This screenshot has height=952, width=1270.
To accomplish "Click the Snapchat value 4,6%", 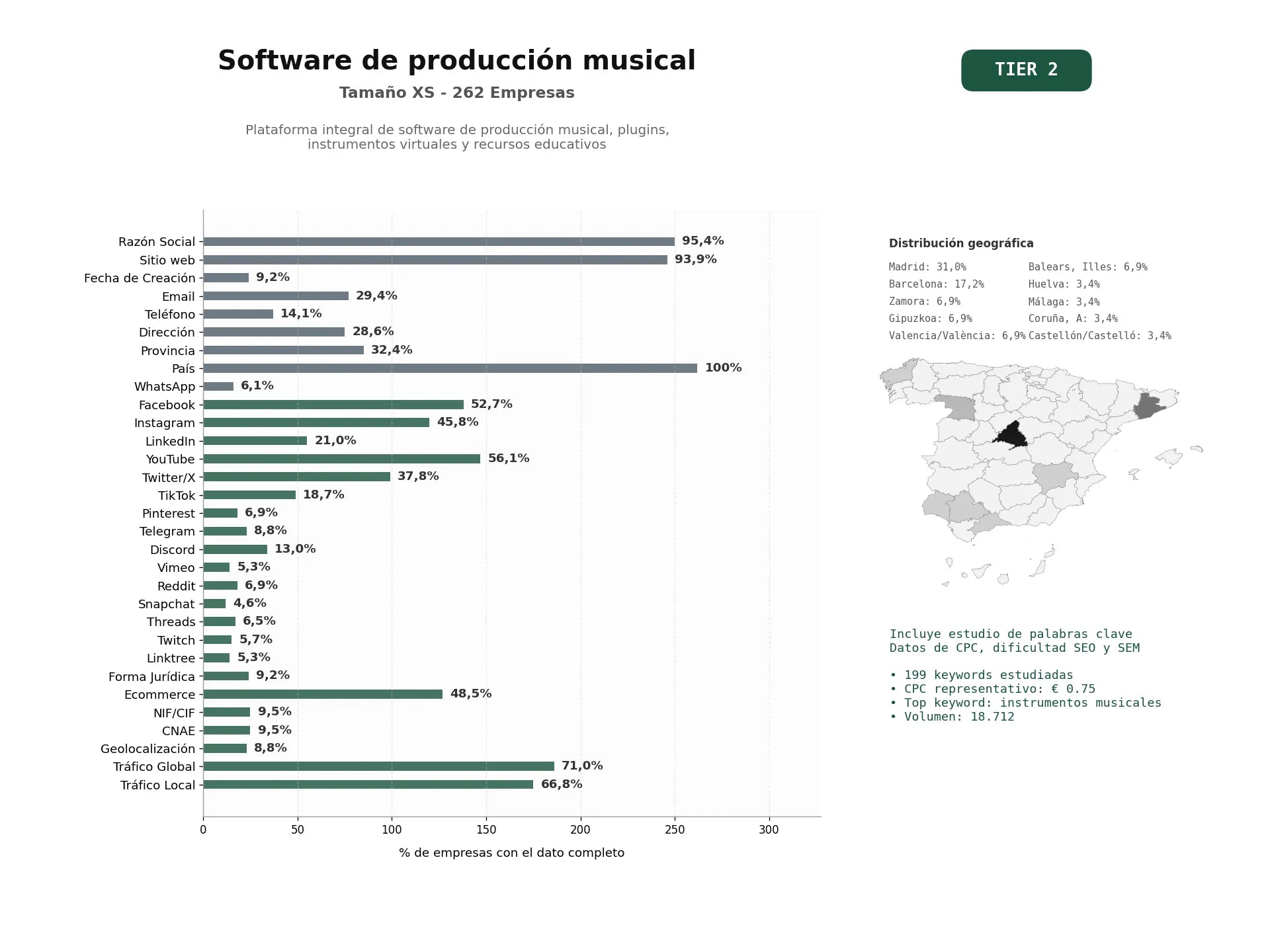I will point(249,603).
